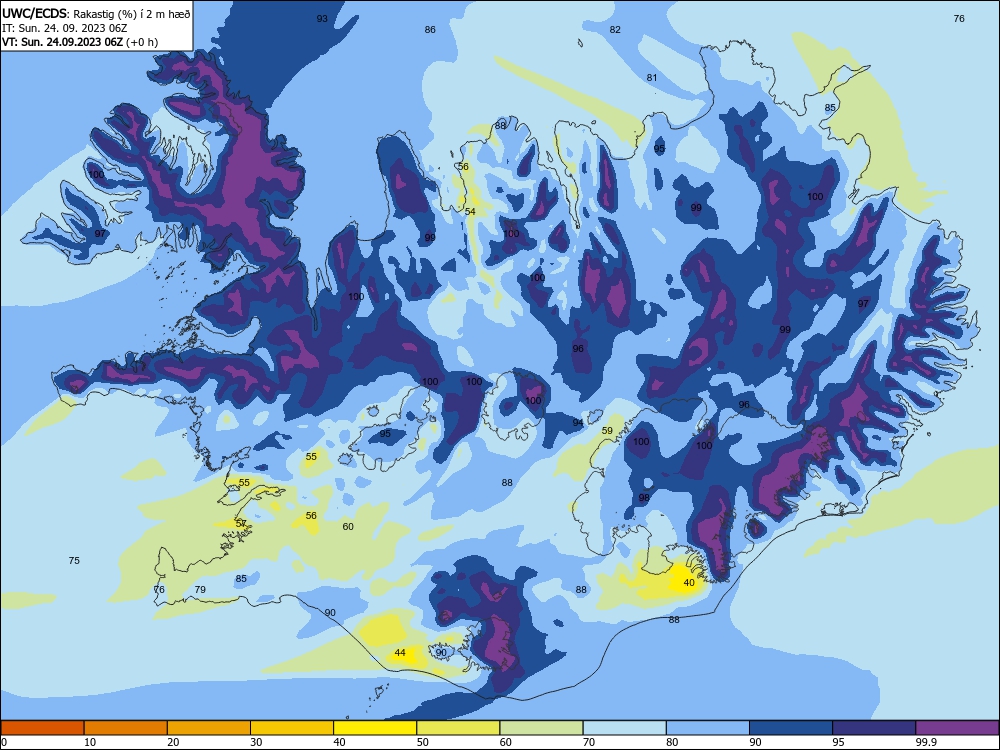Select the 20–30 amber legend swatch

point(209,728)
